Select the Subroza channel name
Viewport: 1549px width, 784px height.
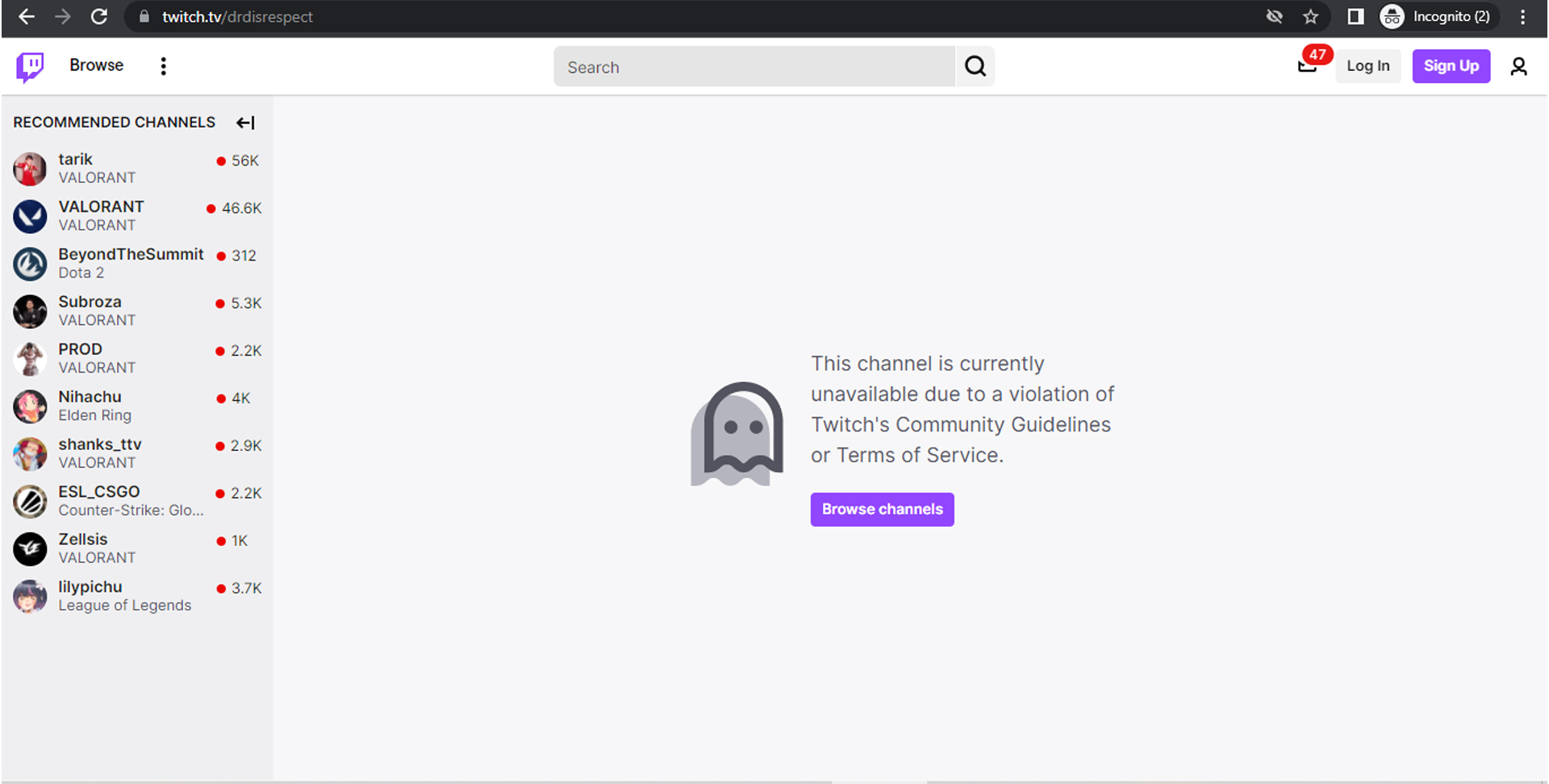click(90, 302)
